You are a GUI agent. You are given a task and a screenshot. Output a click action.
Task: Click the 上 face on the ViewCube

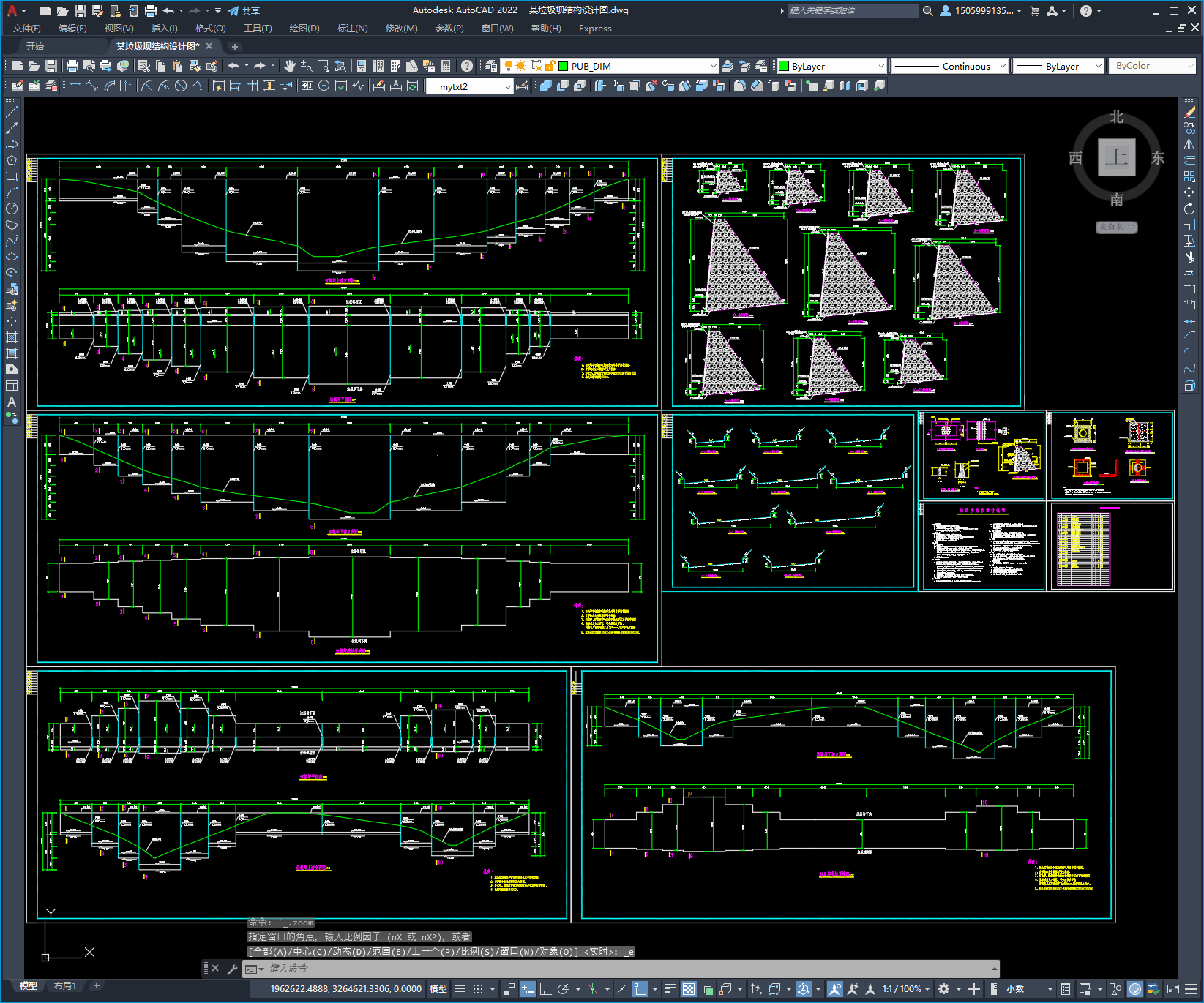point(1116,157)
